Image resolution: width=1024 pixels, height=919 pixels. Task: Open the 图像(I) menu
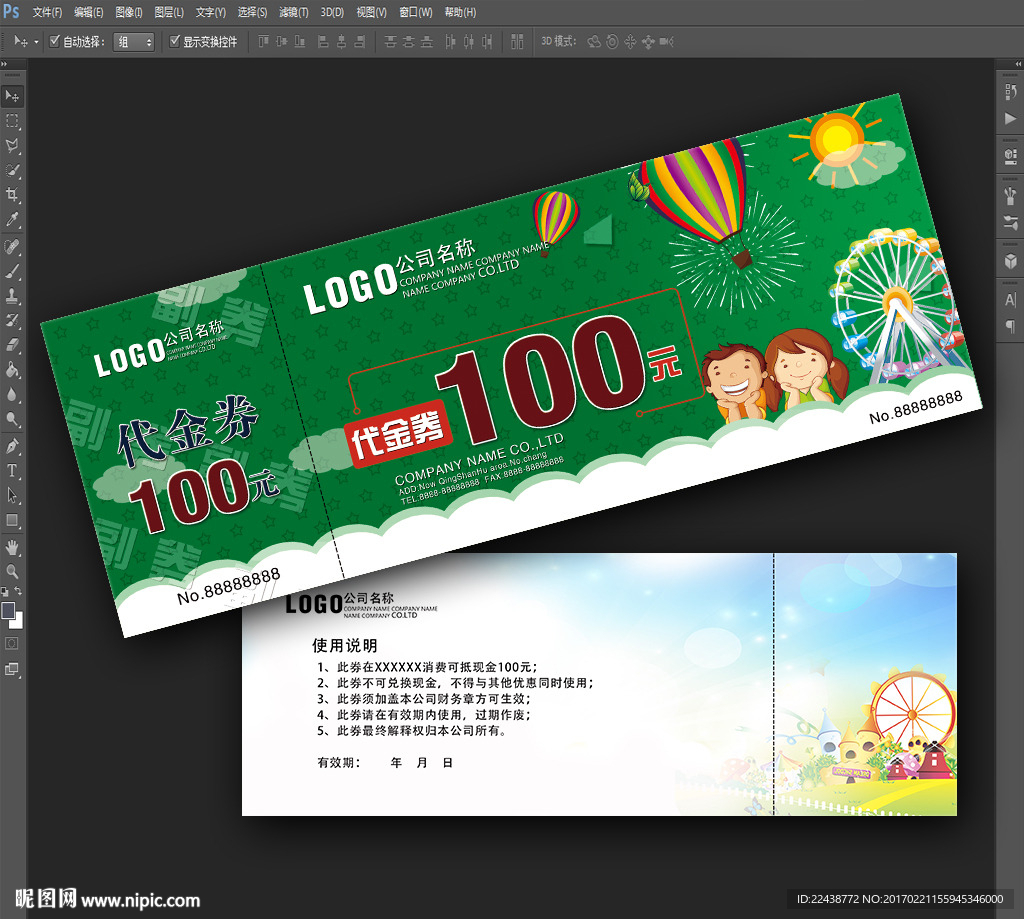[129, 12]
